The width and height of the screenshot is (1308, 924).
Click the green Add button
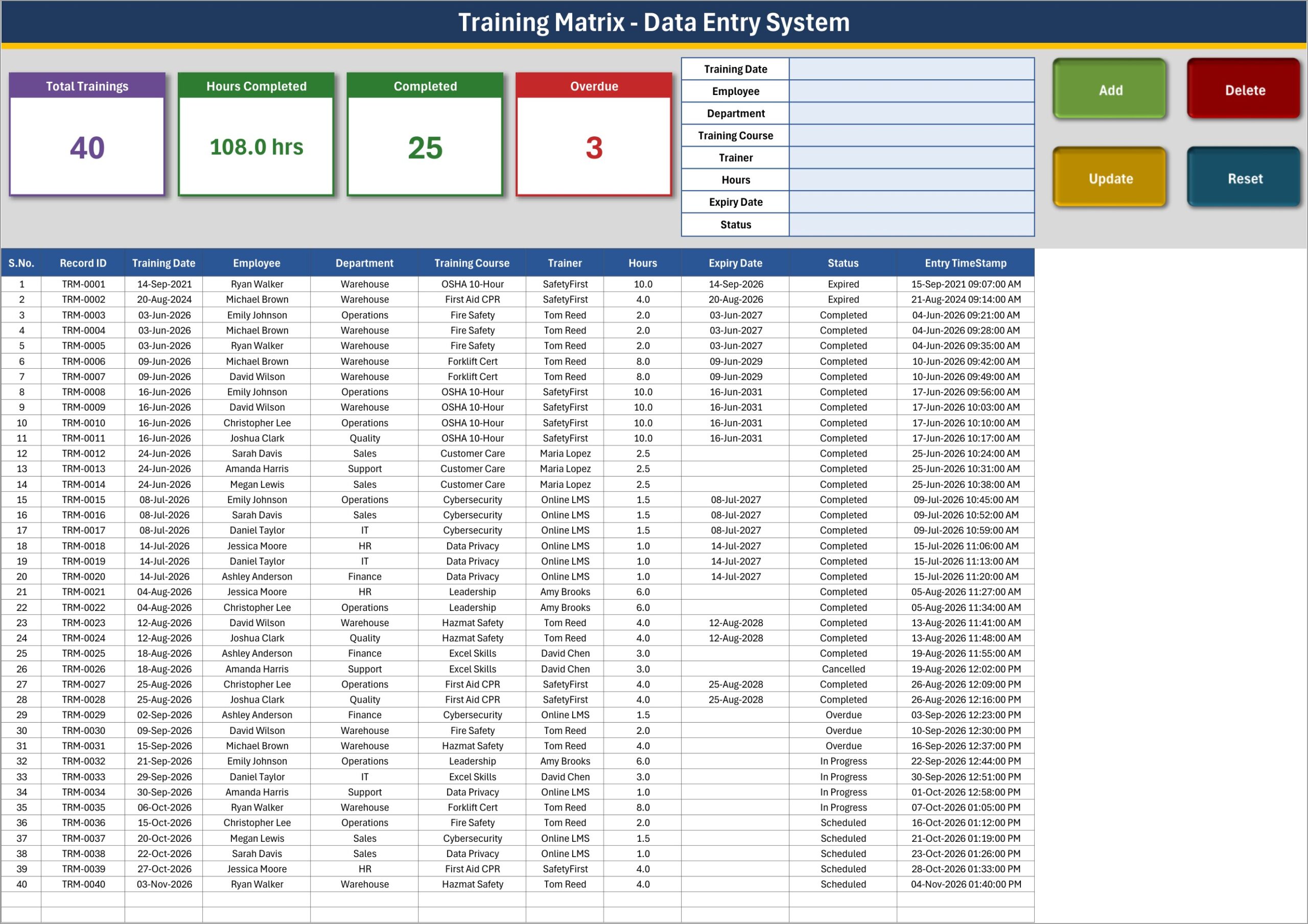[1109, 89]
